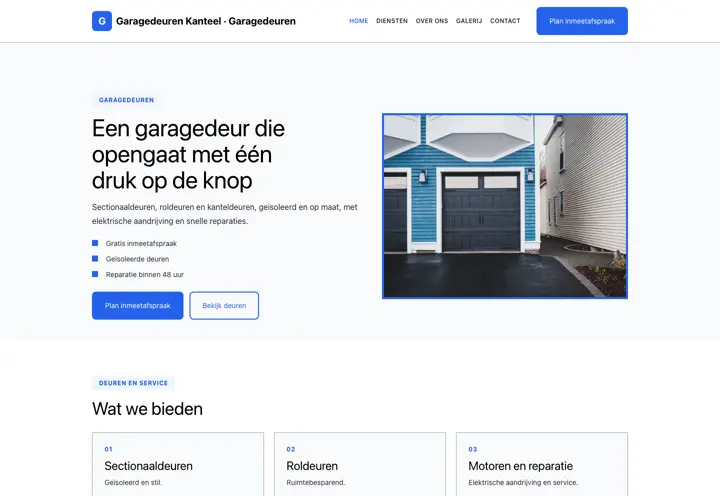720x496 pixels.
Task: Open the Sectionaaldeuren card
Action: click(178, 464)
